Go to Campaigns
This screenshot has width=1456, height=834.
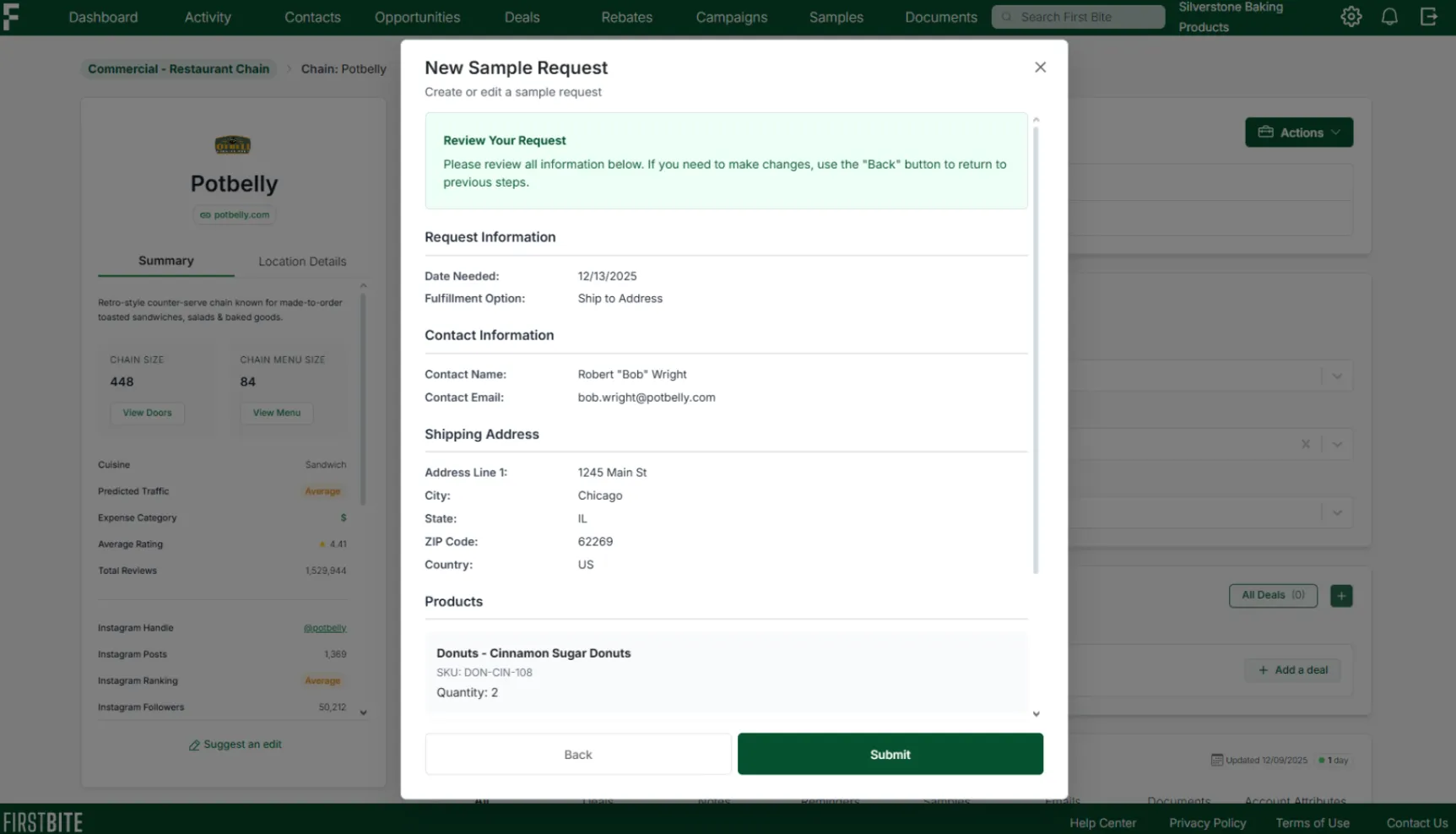click(x=731, y=17)
